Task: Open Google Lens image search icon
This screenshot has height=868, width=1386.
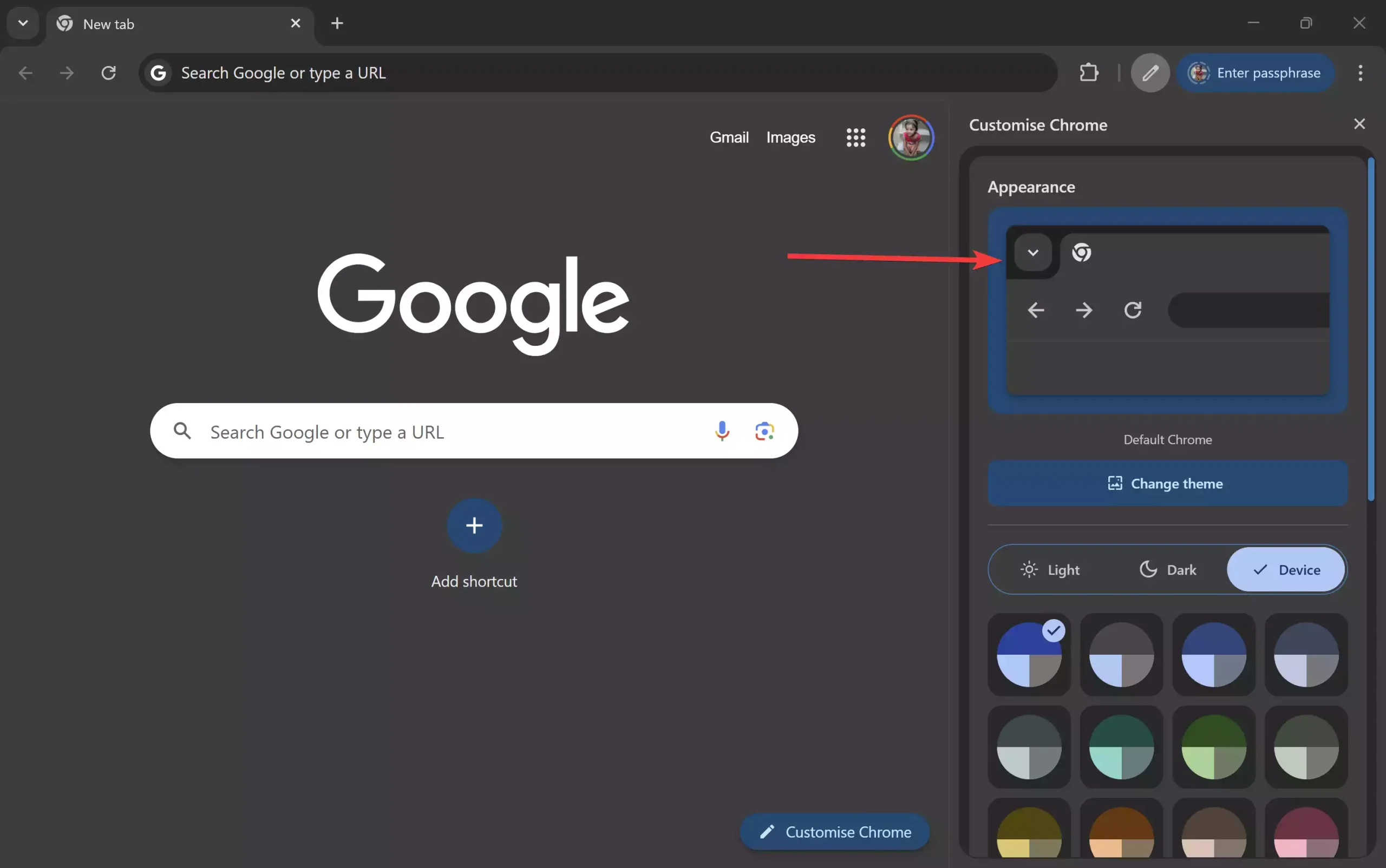Action: click(x=764, y=431)
